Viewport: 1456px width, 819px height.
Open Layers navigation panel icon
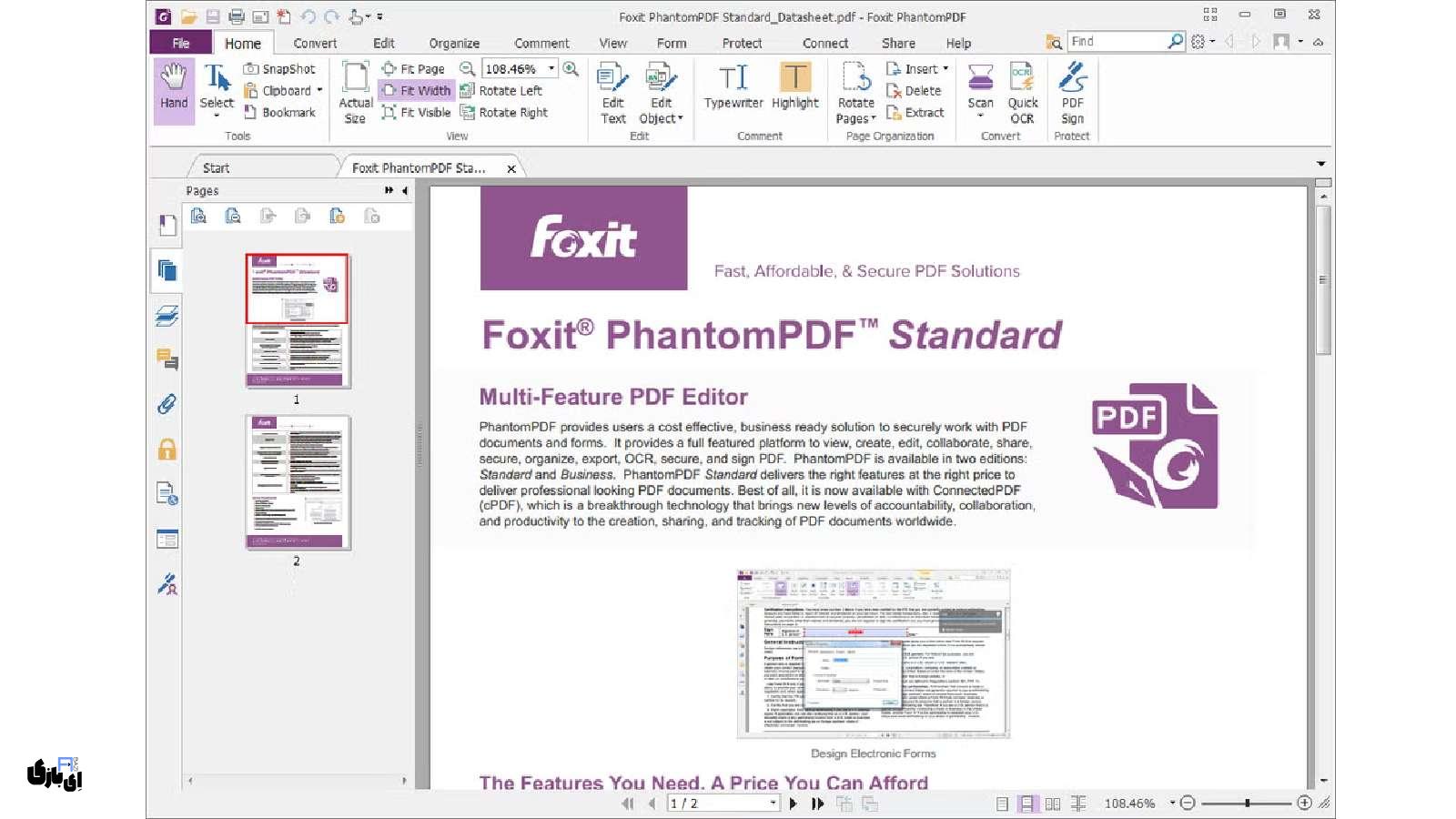(167, 315)
